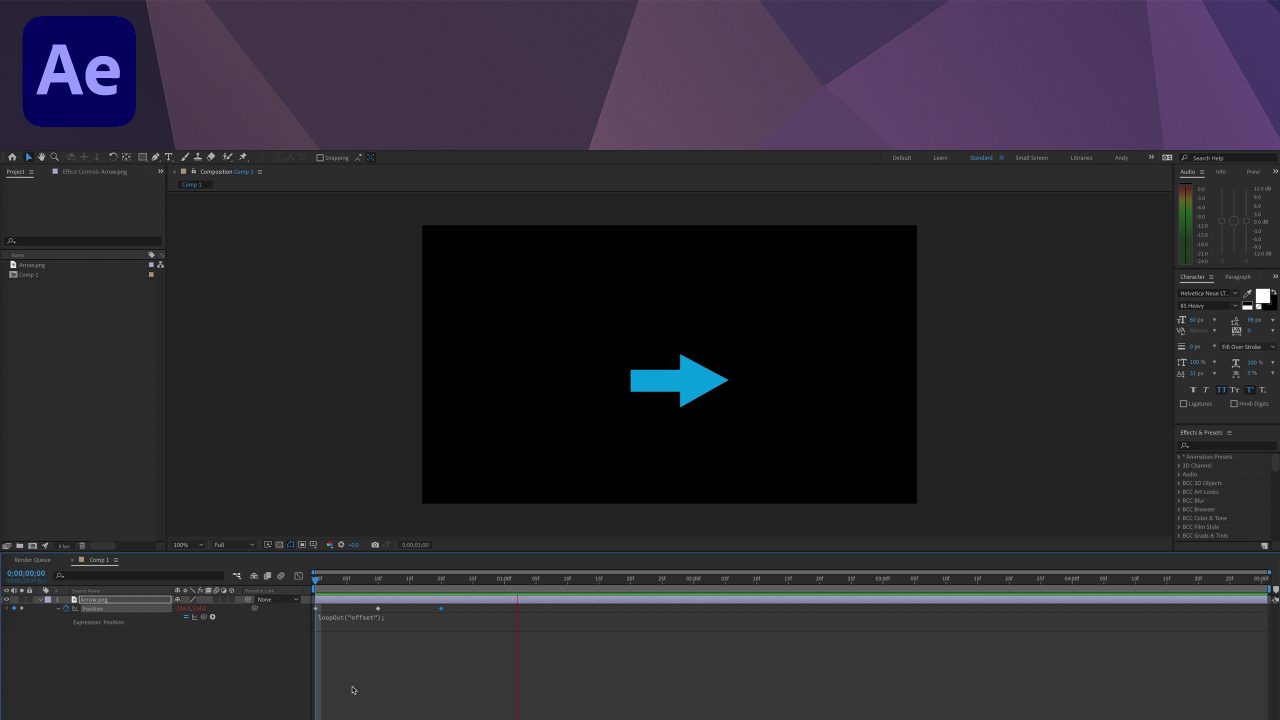Open the font family dropdown Helvetica Neue
The height and width of the screenshot is (720, 1280).
(x=1209, y=293)
